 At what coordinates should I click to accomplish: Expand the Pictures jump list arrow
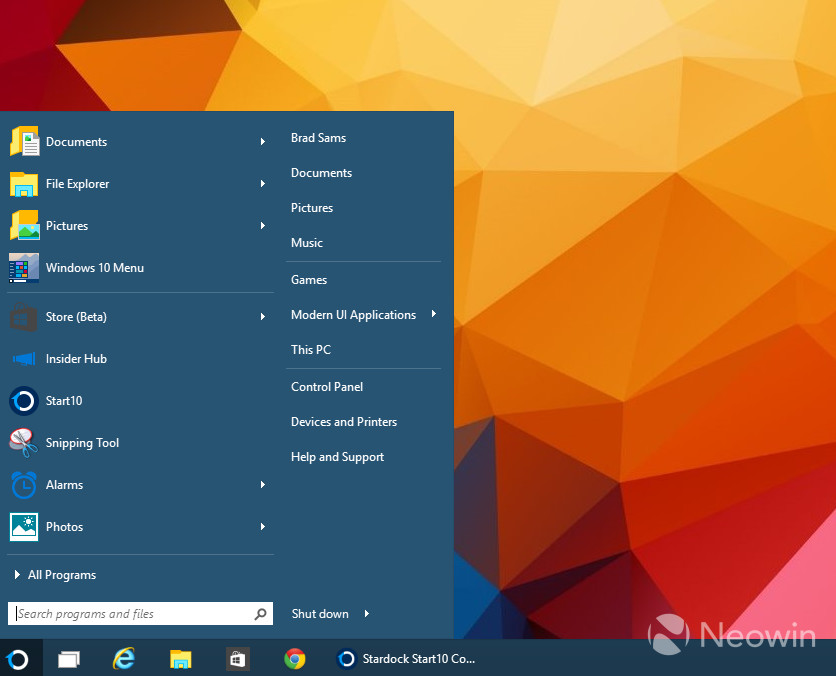(263, 226)
